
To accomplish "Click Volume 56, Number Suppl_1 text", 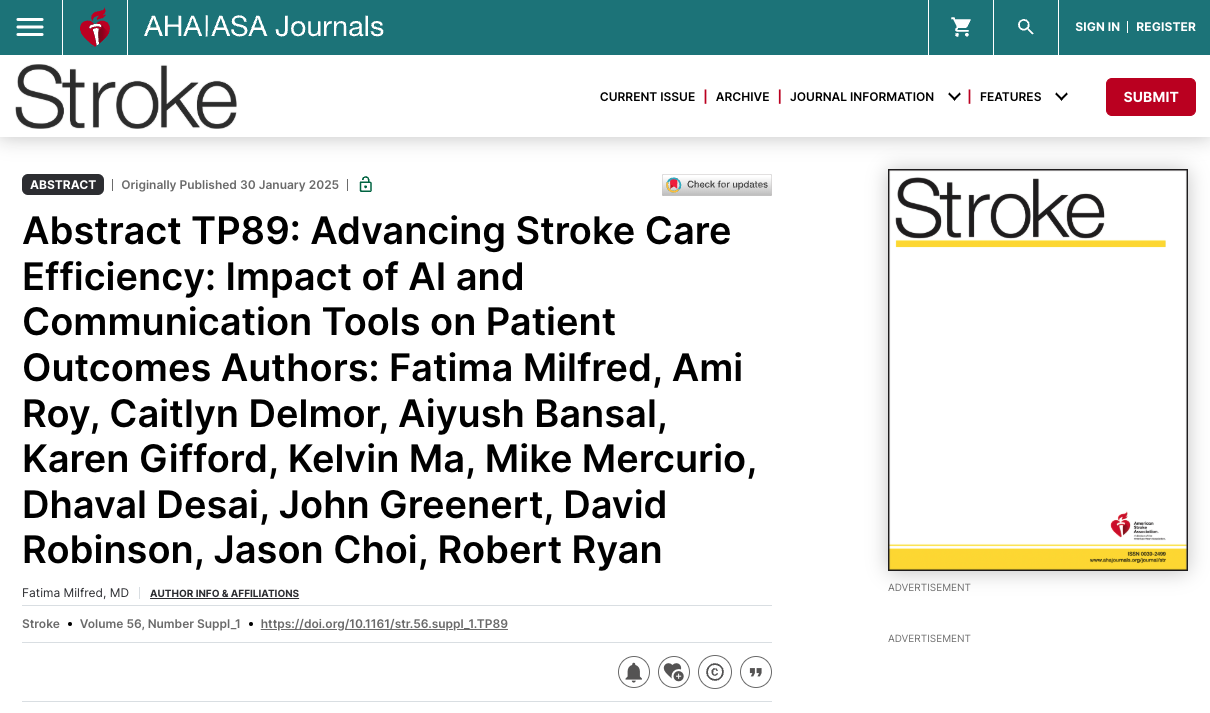I will (160, 624).
